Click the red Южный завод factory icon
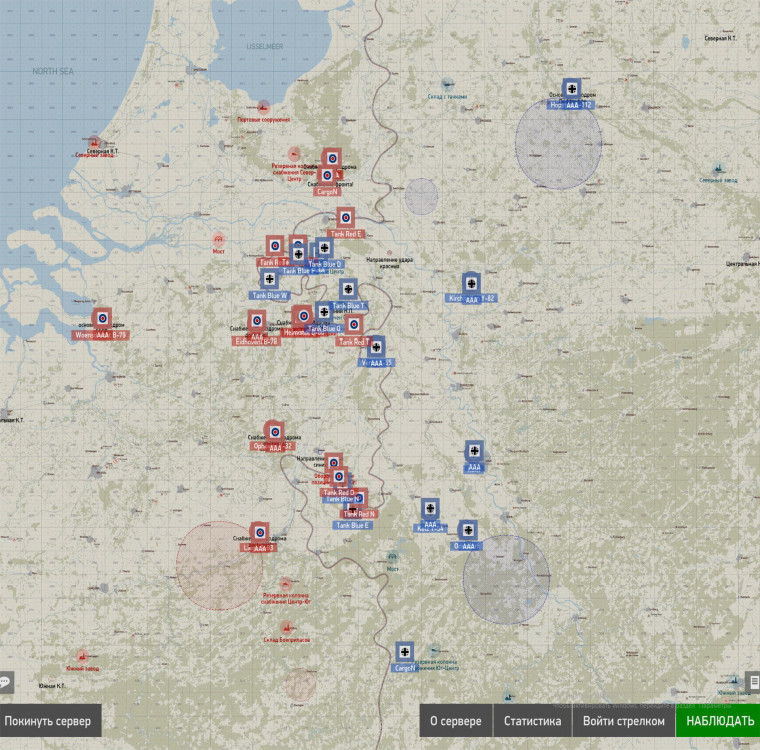 point(82,656)
